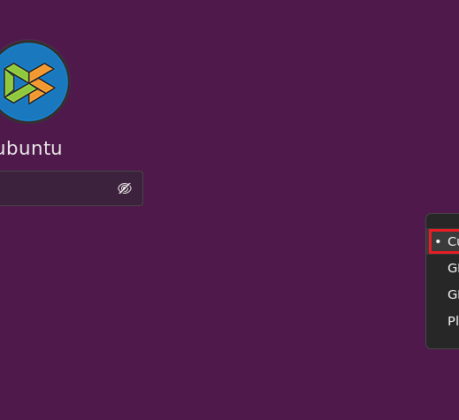The width and height of the screenshot is (459, 420).
Task: Choose the highlighted session entry starting with Cu
Action: coord(444,241)
